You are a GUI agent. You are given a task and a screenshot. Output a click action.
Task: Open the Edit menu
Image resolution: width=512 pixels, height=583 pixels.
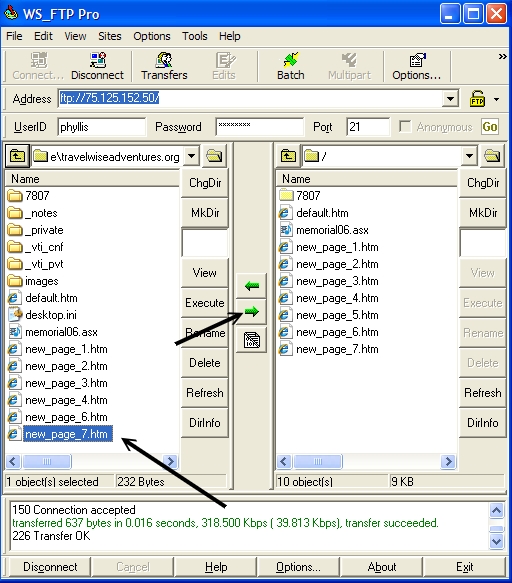(x=43, y=36)
